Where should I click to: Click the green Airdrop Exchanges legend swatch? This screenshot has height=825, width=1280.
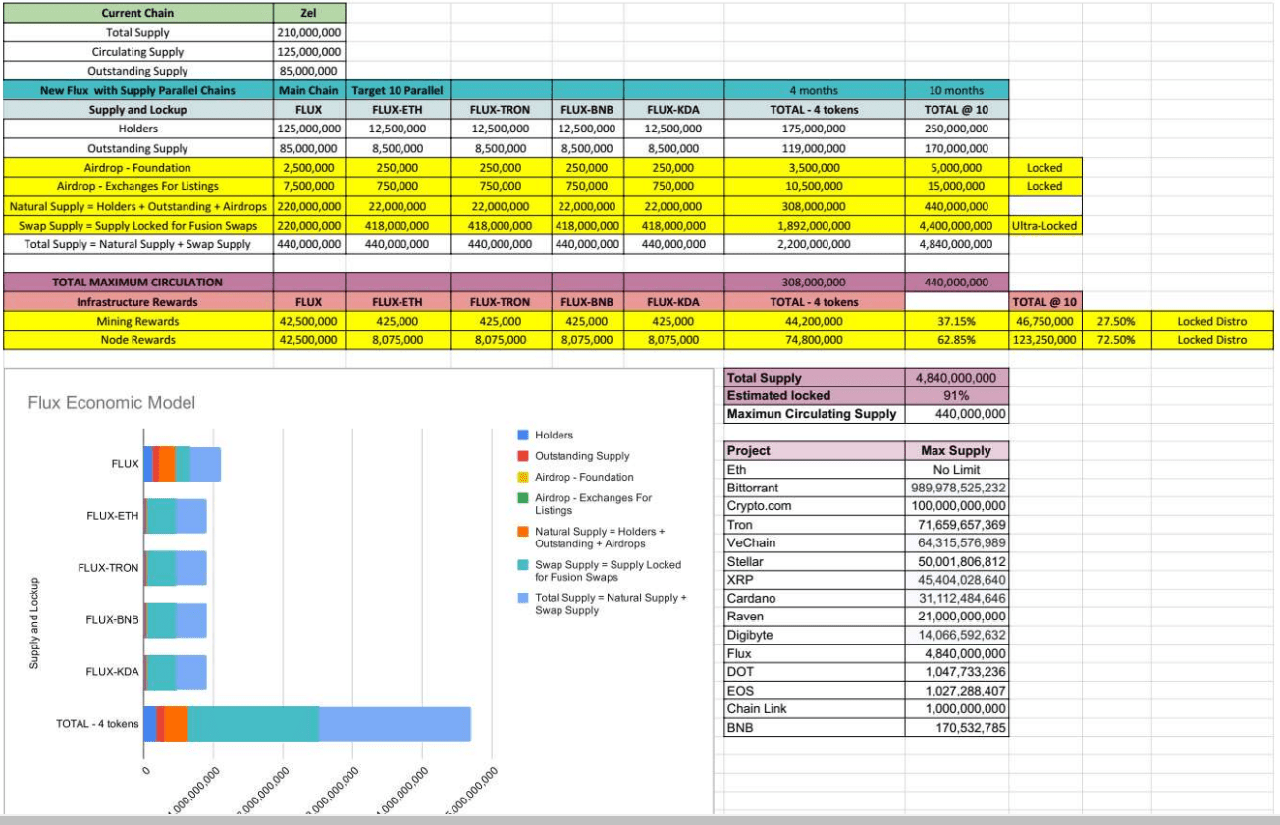[522, 498]
